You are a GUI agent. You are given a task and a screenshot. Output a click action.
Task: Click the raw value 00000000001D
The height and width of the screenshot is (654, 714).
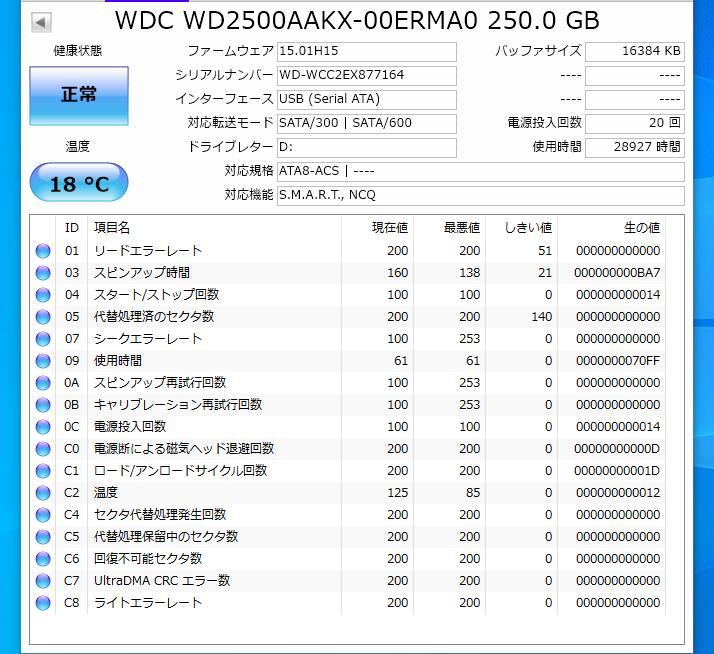tap(617, 471)
